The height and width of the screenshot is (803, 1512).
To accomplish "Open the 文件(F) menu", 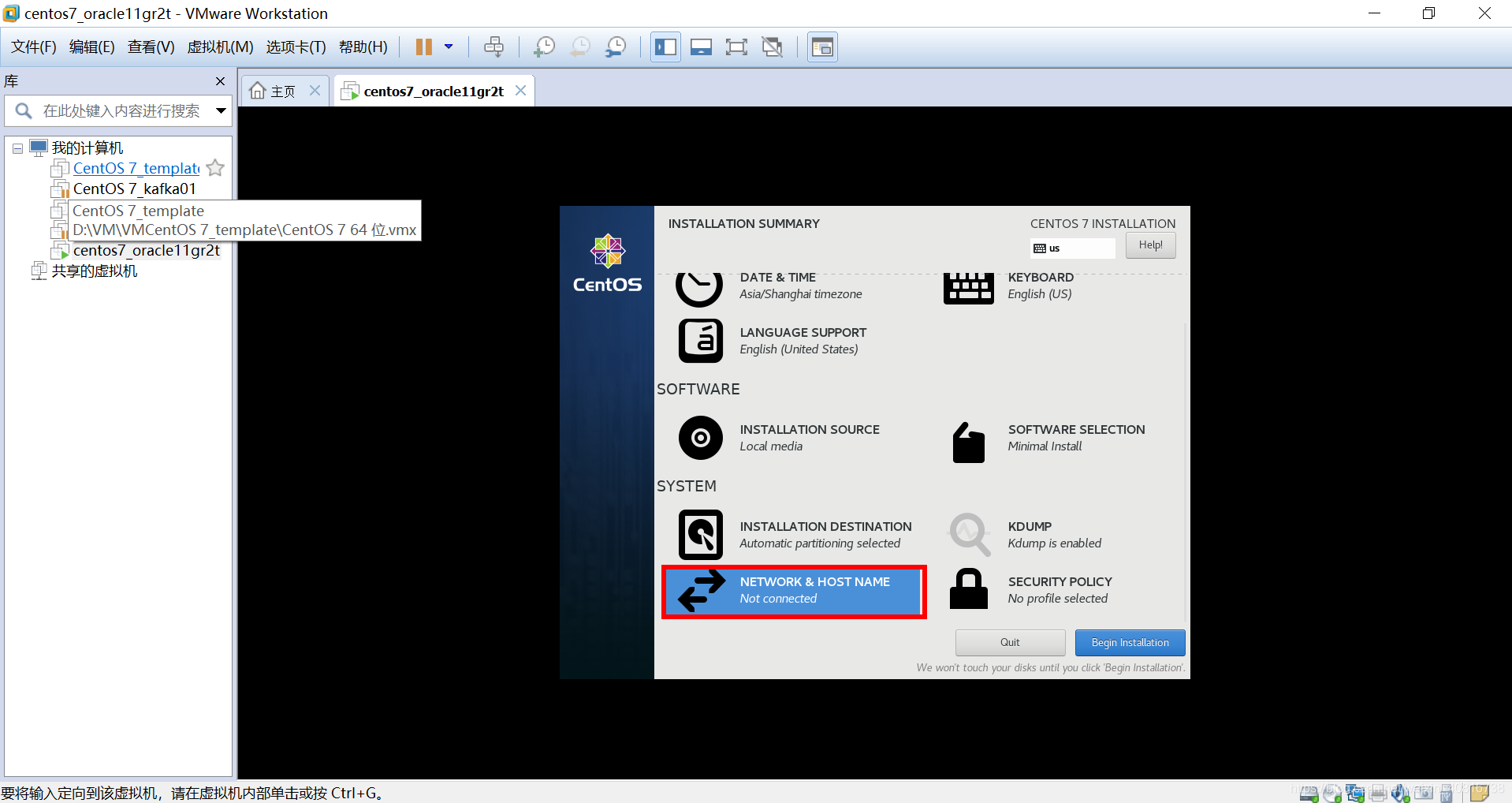I will click(34, 47).
